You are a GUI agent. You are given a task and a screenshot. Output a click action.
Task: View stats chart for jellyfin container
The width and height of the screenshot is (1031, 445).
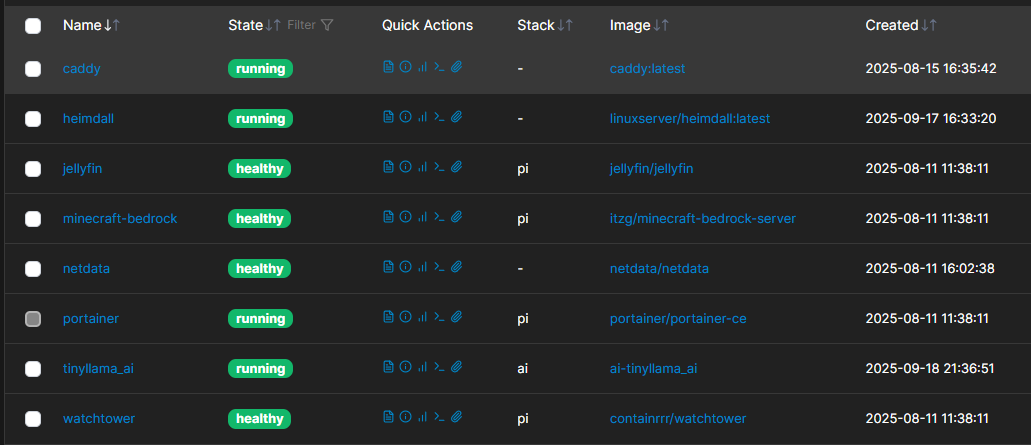point(421,168)
